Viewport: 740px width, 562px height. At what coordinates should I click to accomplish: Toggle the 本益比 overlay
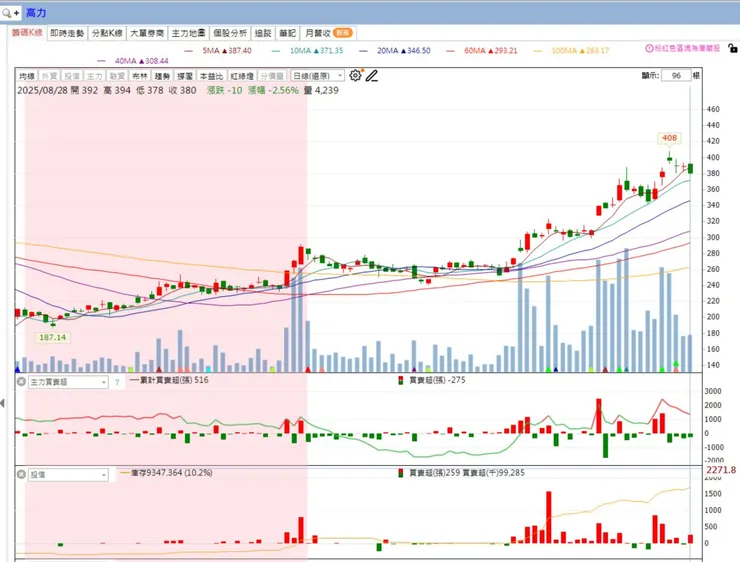pyautogui.click(x=211, y=76)
